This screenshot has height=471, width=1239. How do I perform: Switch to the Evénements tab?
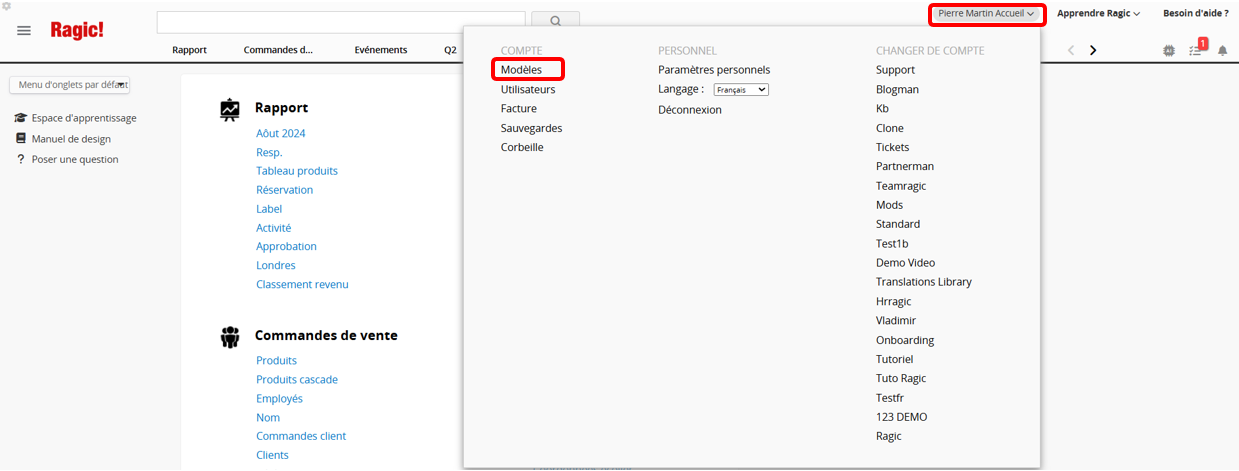380,50
